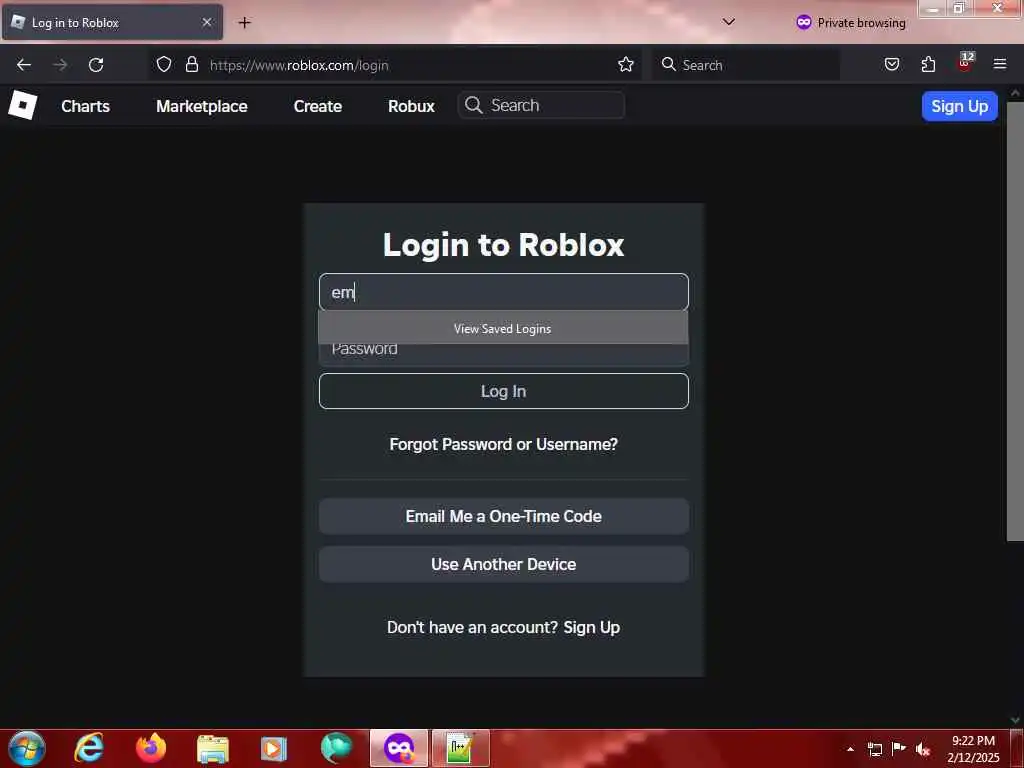Open Windows Explorer folder taskbar icon
Viewport: 1024px width, 768px height.
pos(213,748)
